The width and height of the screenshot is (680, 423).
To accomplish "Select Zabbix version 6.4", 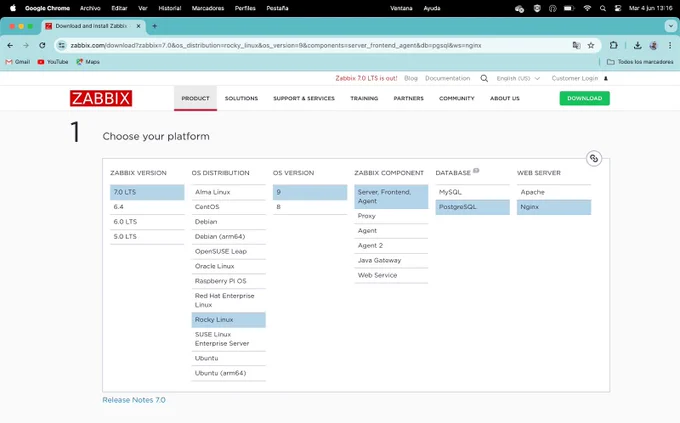I will coord(147,207).
